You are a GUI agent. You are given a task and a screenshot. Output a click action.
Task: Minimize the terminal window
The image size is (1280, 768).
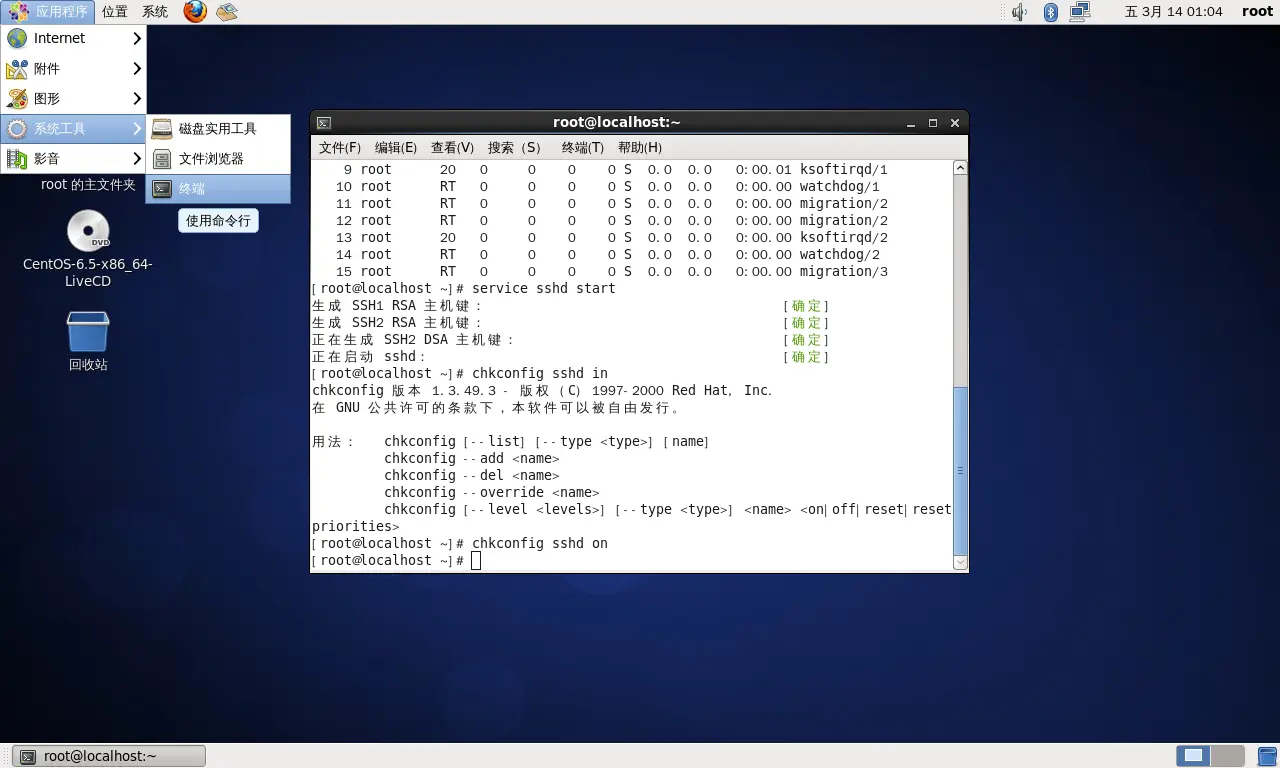point(911,123)
